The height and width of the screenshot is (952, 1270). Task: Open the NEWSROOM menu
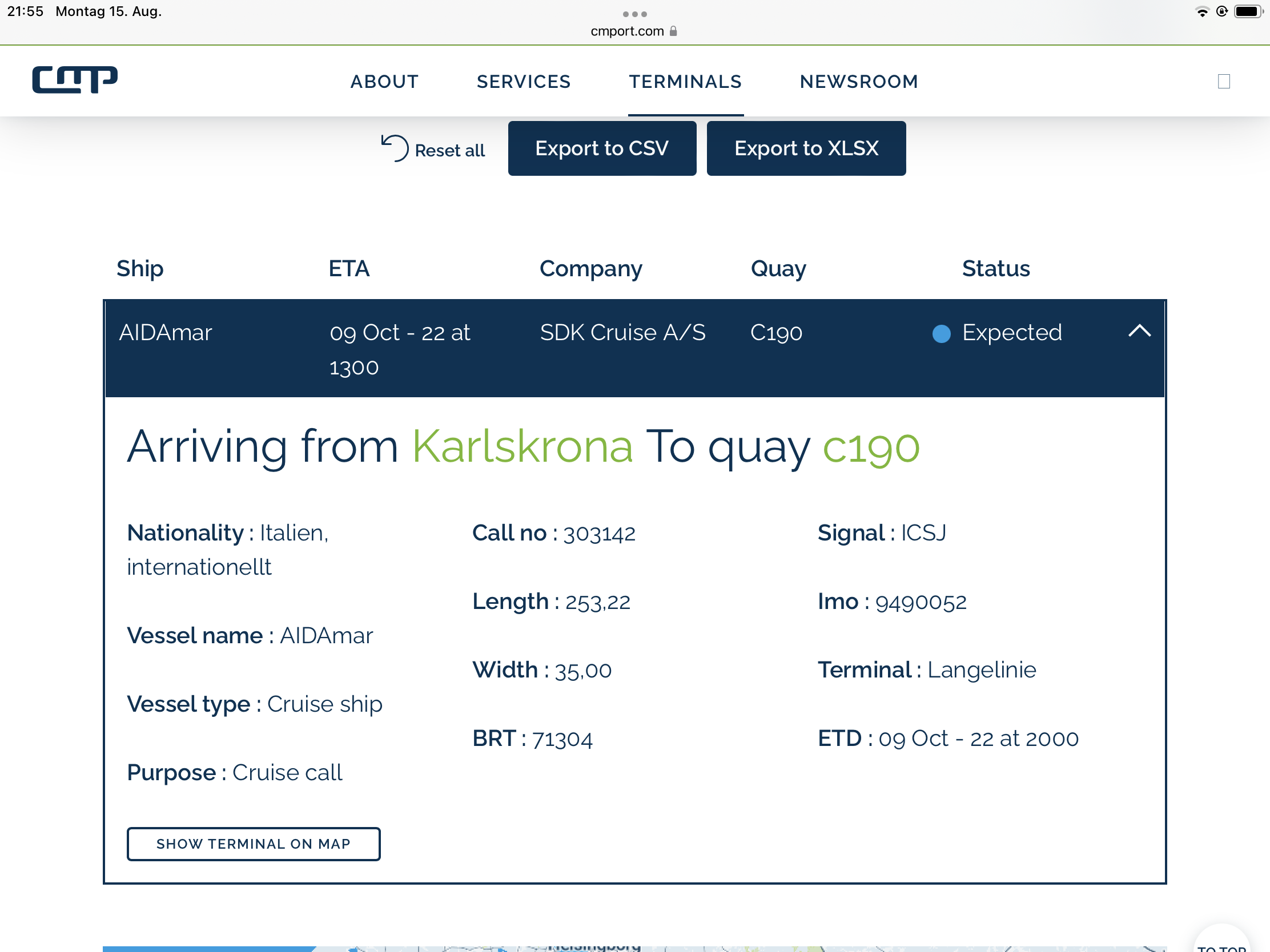click(859, 82)
